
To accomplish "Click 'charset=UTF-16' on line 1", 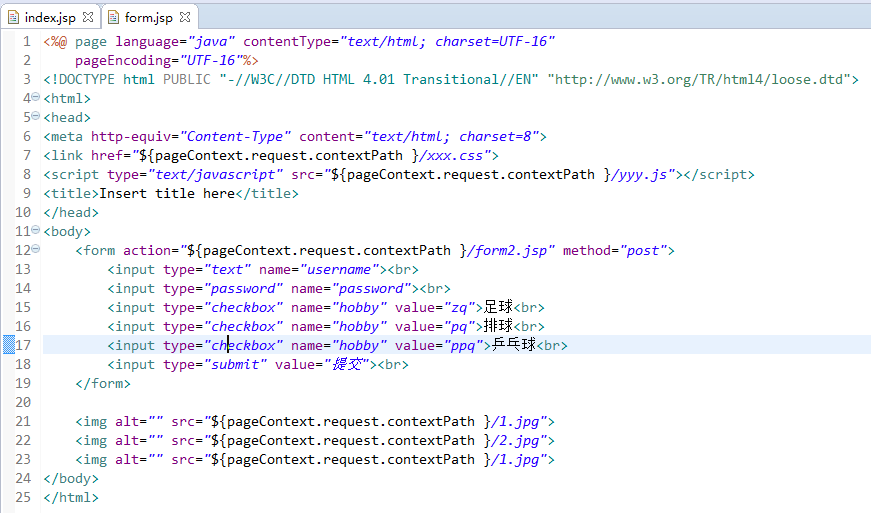I will [x=491, y=42].
